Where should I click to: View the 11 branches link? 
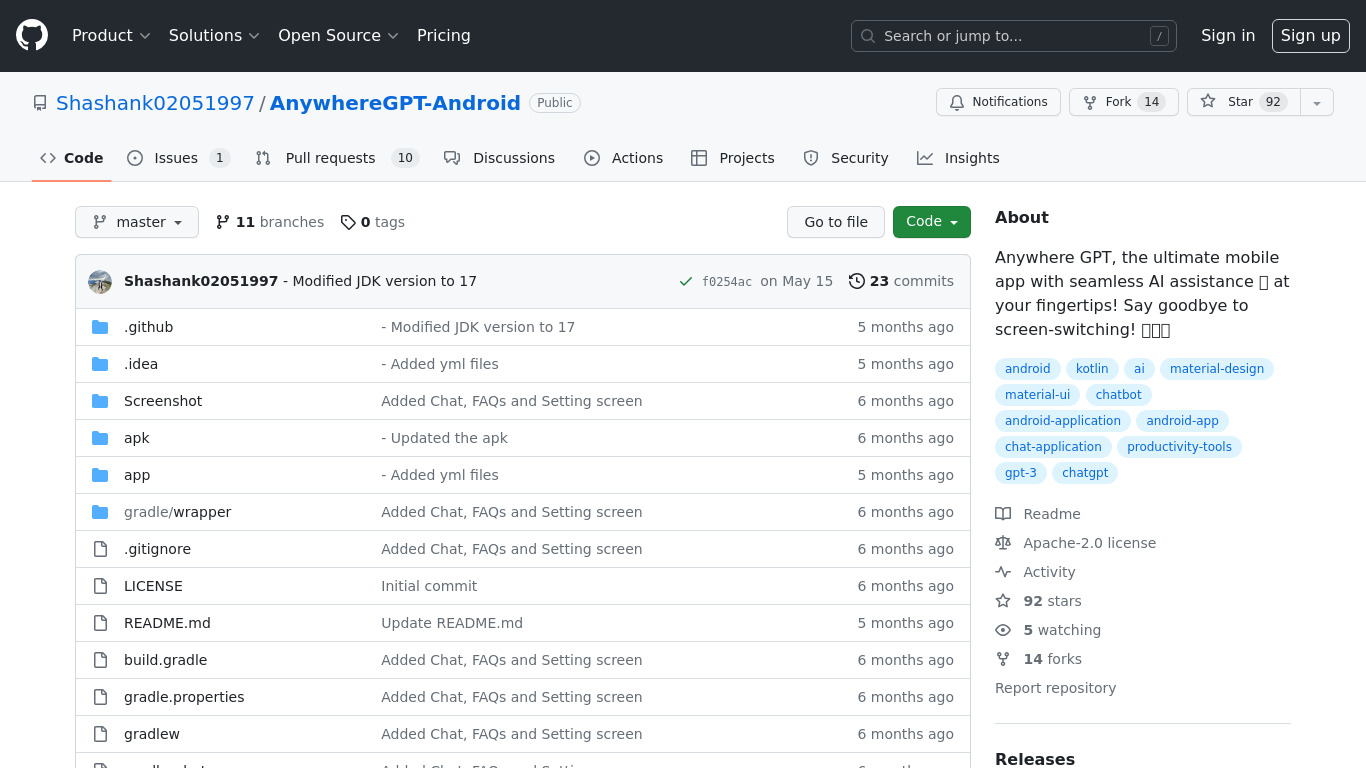pyautogui.click(x=270, y=222)
